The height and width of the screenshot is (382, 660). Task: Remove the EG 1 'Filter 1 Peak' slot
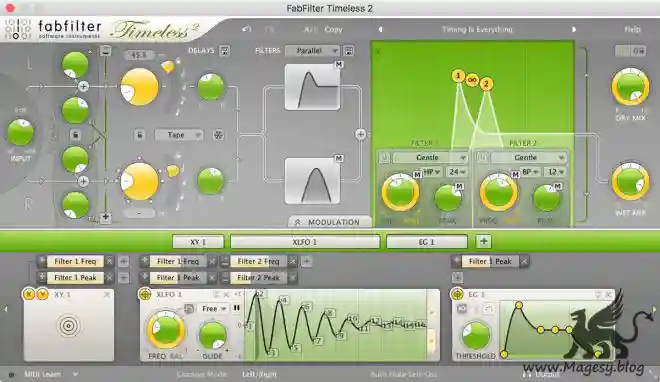pyautogui.click(x=524, y=261)
